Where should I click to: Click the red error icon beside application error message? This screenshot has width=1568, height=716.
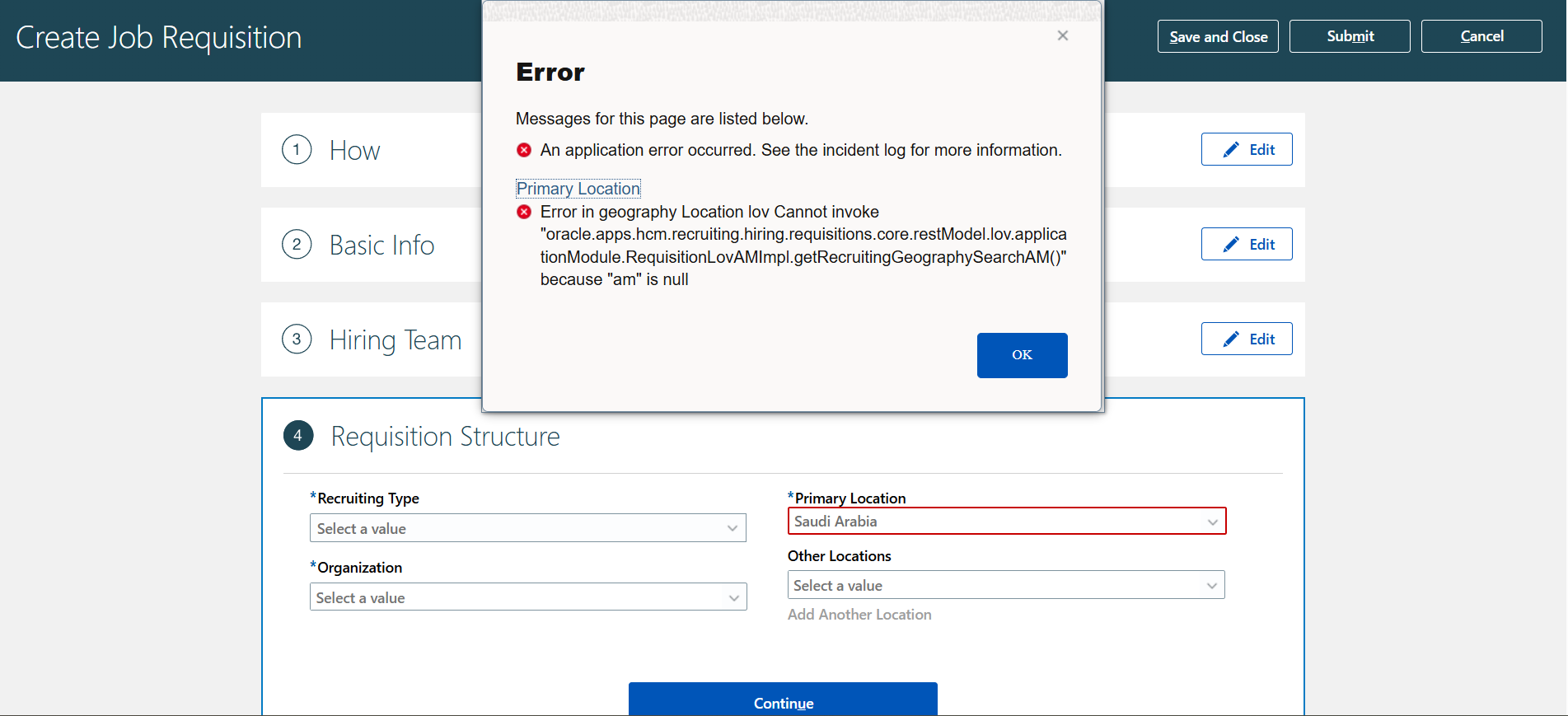[x=524, y=150]
